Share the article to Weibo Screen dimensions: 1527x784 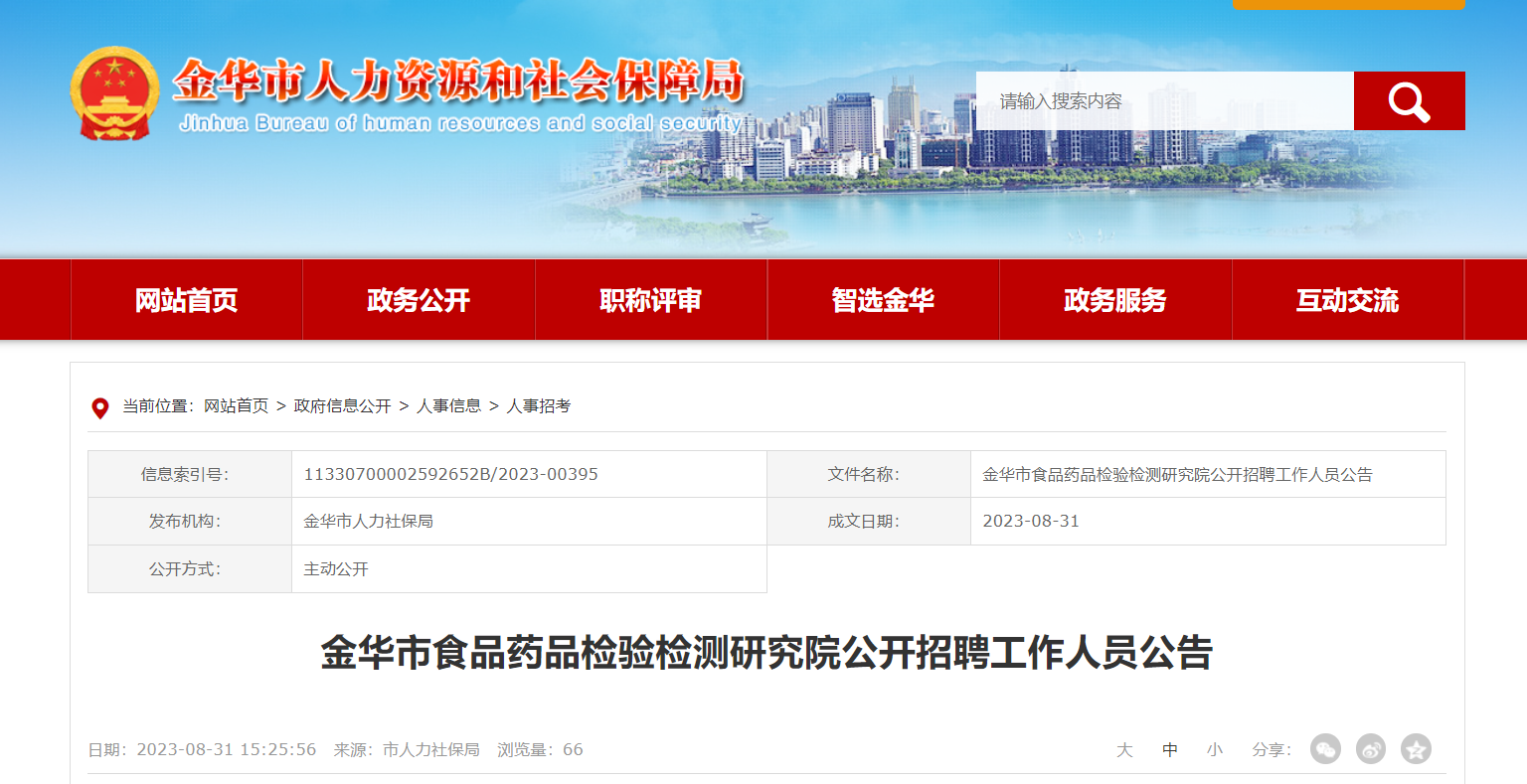[x=1371, y=749]
